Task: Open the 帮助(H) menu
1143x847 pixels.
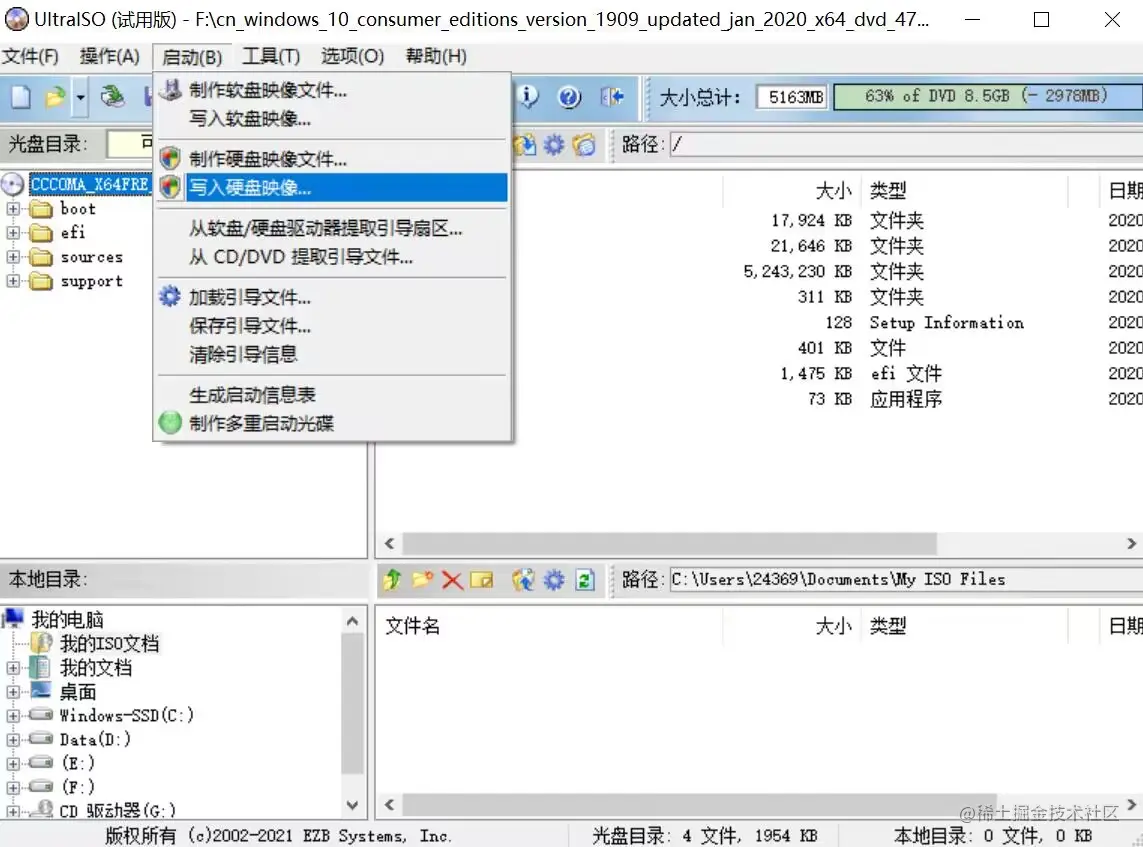Action: click(x=436, y=56)
